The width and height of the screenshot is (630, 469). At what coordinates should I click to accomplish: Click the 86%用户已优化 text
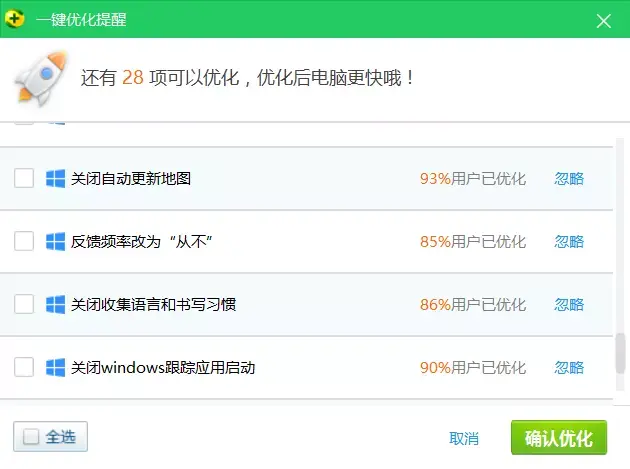coord(473,305)
